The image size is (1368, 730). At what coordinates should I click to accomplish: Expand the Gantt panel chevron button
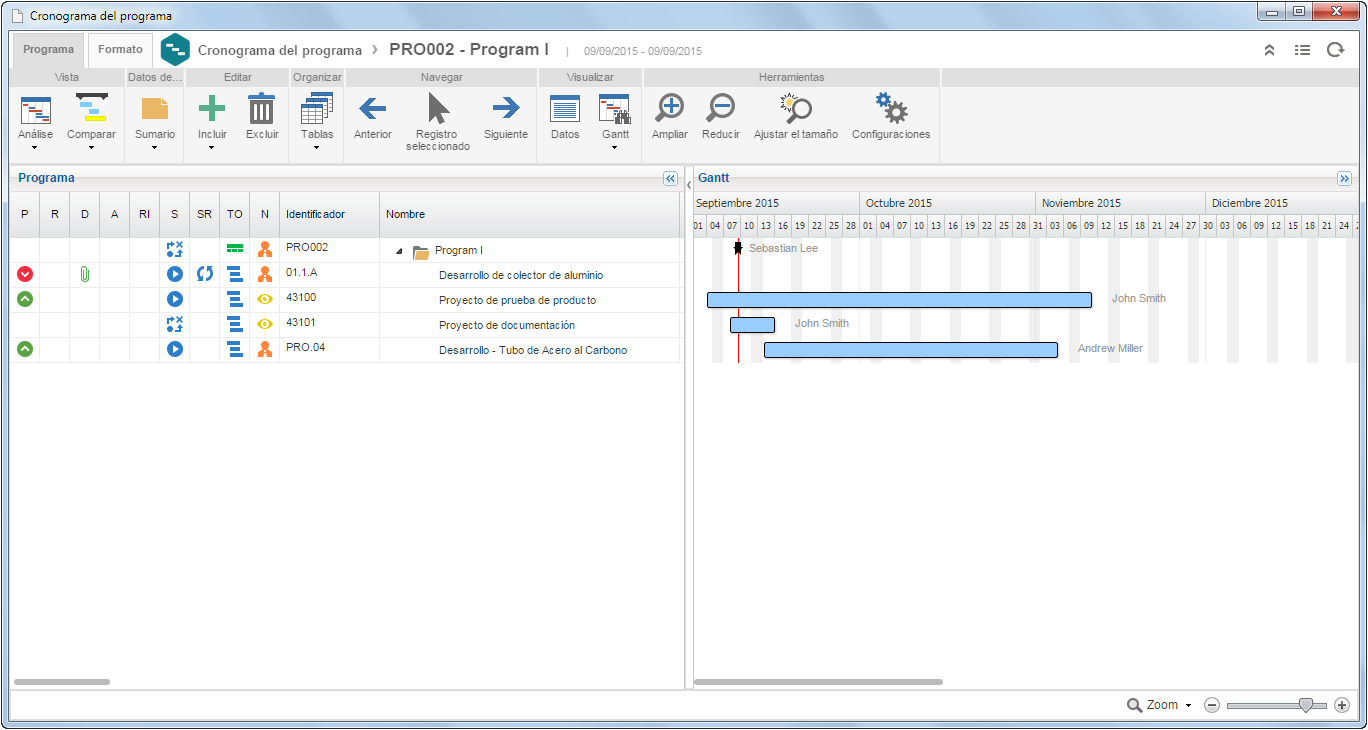(1345, 178)
